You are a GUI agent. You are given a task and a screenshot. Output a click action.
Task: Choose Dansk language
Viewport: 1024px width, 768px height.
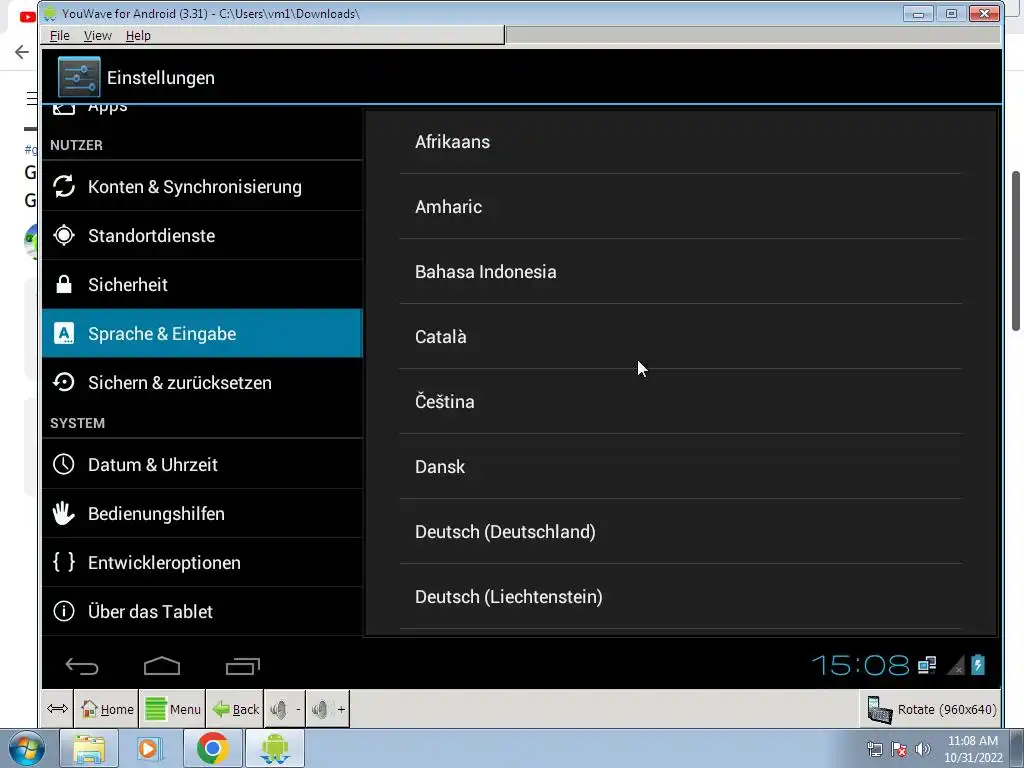(680, 466)
